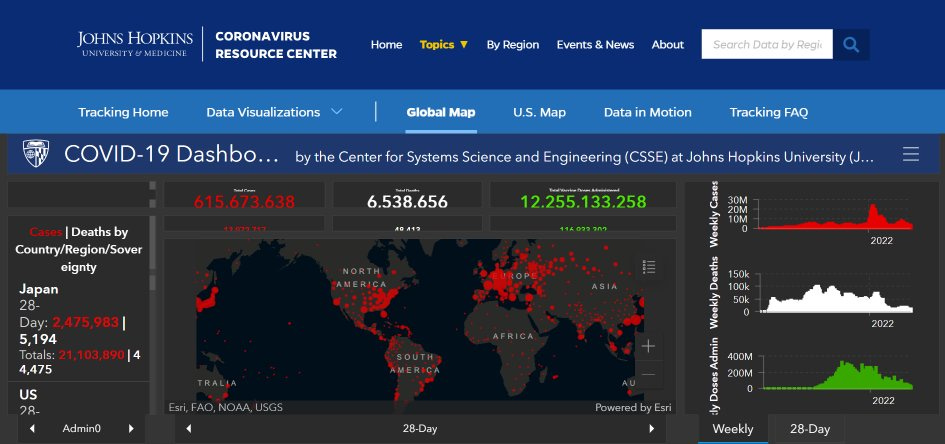Open Tracking FAQ tab
This screenshot has width=945, height=444.
tap(769, 112)
